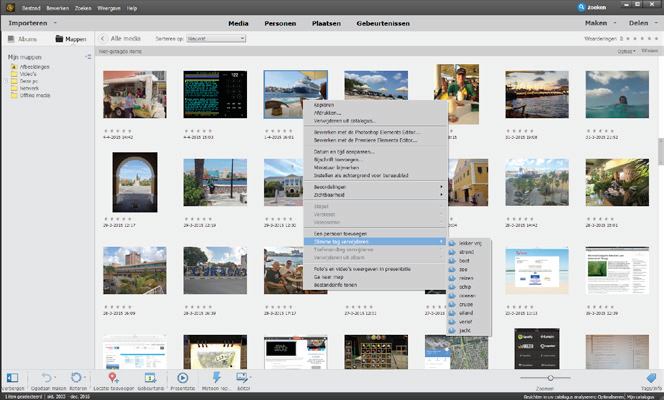Click the Roteren rotate icon
Screen dimensions: 664x400
[x=76, y=376]
